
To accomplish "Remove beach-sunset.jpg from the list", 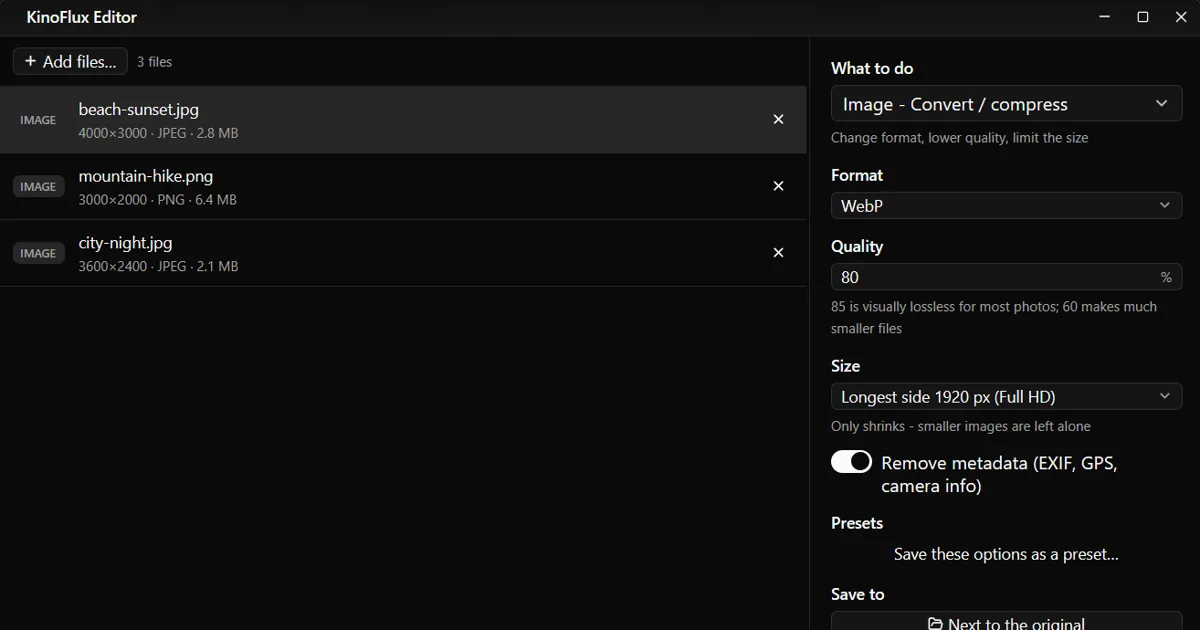I will 778,120.
